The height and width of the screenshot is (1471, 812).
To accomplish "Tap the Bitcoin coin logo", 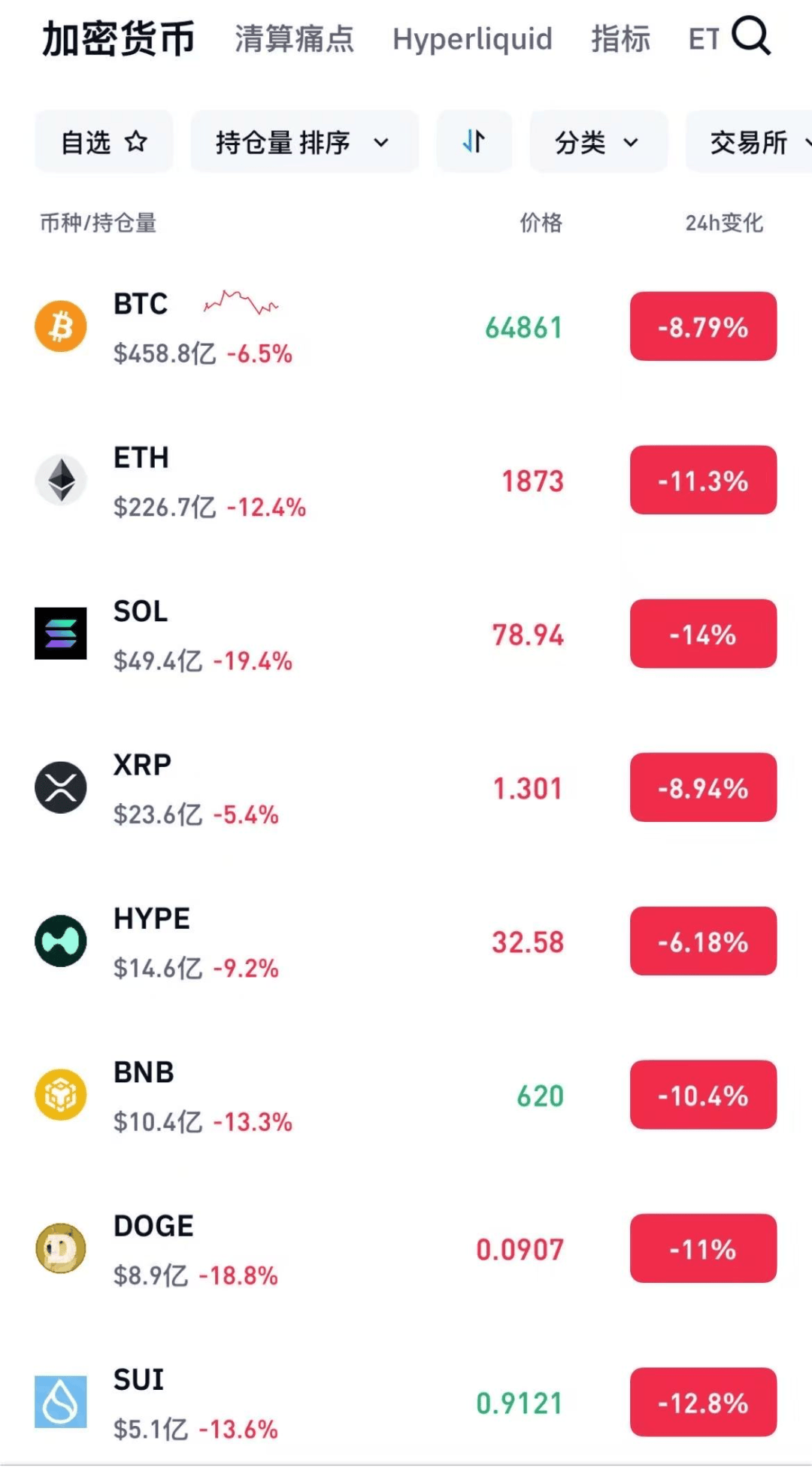I will 61,326.
